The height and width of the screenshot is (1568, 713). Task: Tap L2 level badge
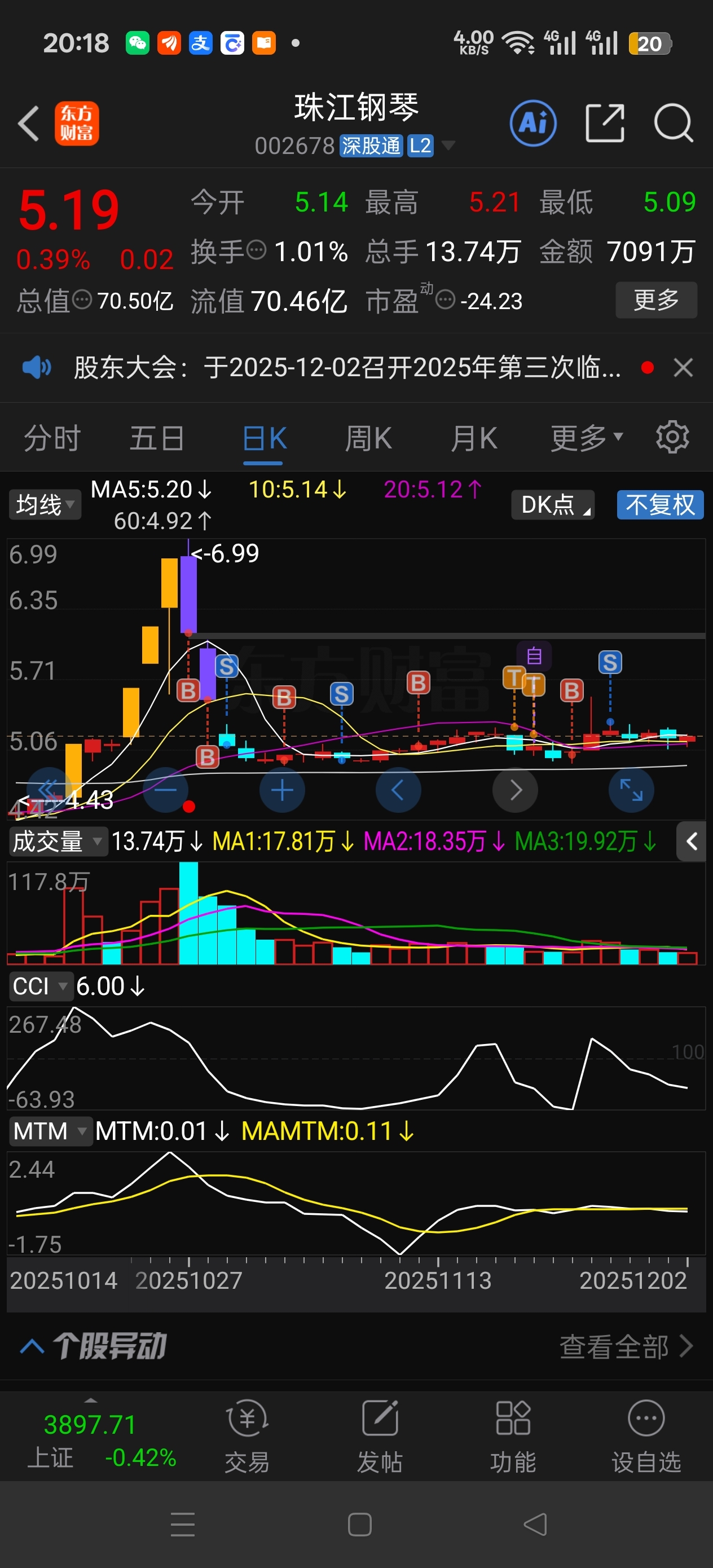(x=420, y=146)
